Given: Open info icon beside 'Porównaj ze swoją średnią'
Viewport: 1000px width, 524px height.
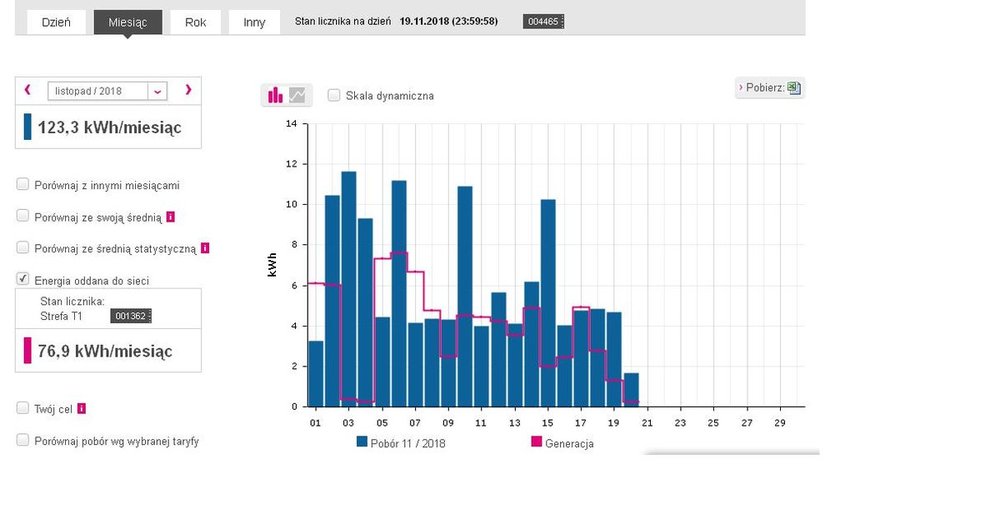Looking at the screenshot, I should pos(171,216).
